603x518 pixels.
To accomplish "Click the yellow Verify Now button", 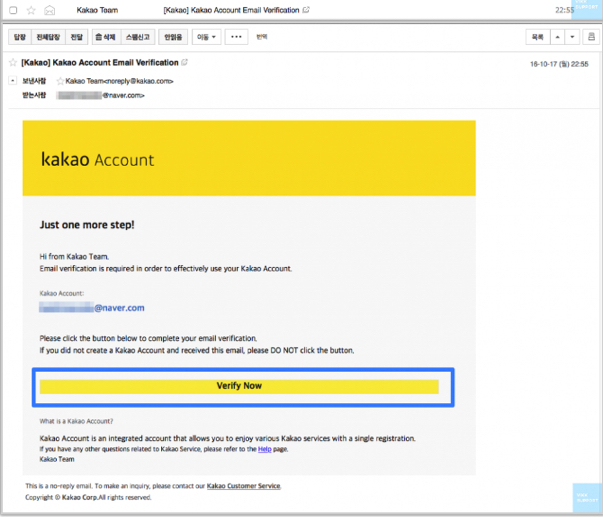I will (239, 386).
